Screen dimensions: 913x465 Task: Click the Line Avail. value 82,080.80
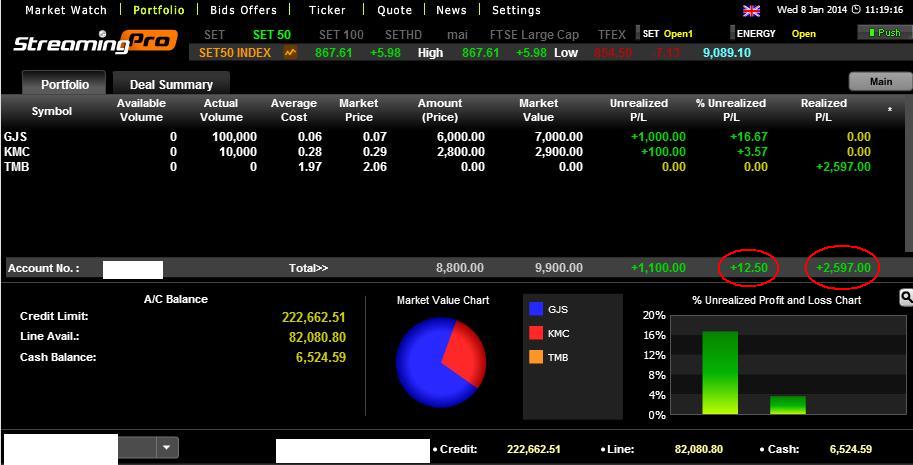pyautogui.click(x=317, y=338)
